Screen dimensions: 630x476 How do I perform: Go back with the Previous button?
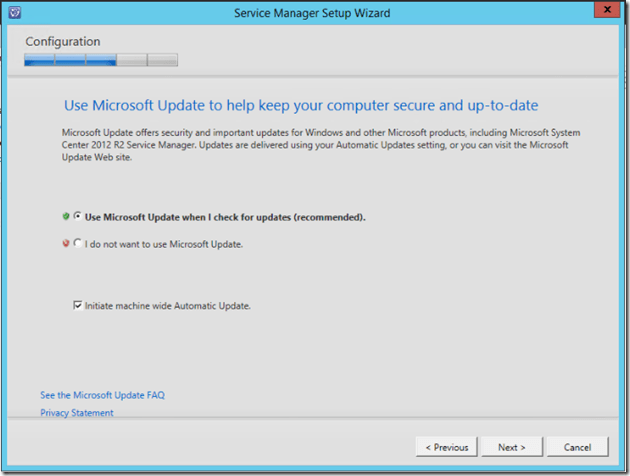447,447
